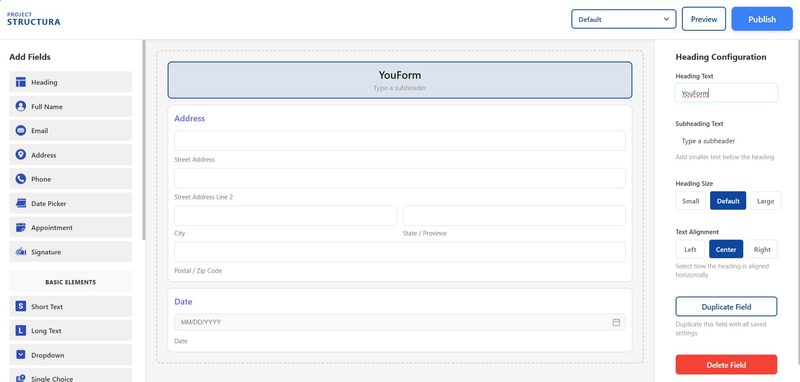The height and width of the screenshot is (382, 800).
Task: Set heading size to Default
Action: (x=728, y=201)
